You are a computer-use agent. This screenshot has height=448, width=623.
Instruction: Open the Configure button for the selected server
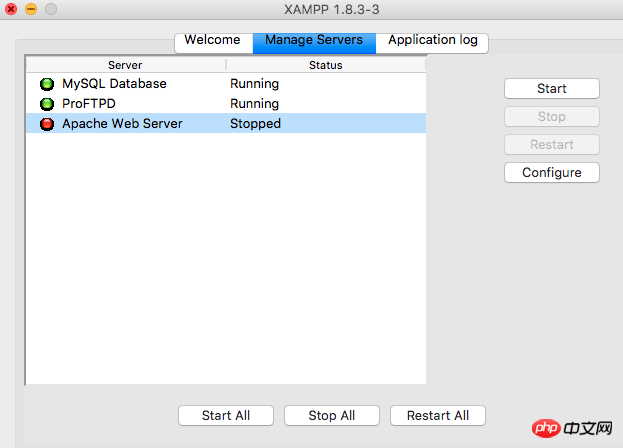click(x=552, y=172)
